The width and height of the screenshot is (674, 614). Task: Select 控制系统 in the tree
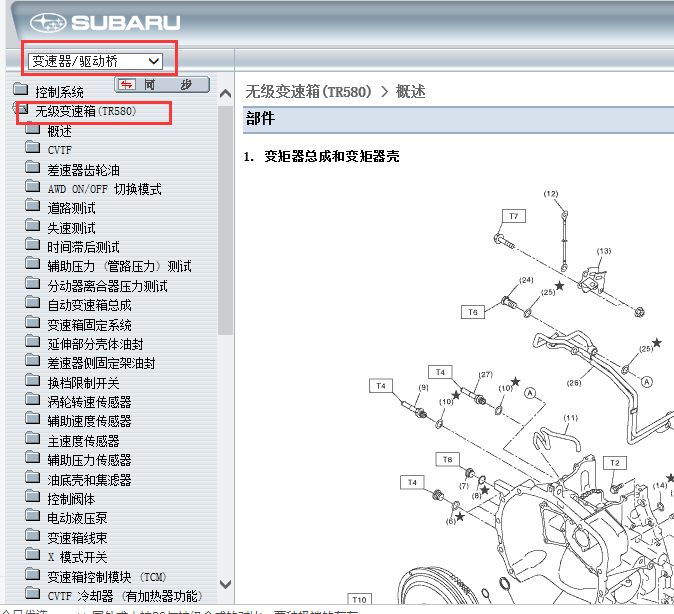[x=59, y=92]
